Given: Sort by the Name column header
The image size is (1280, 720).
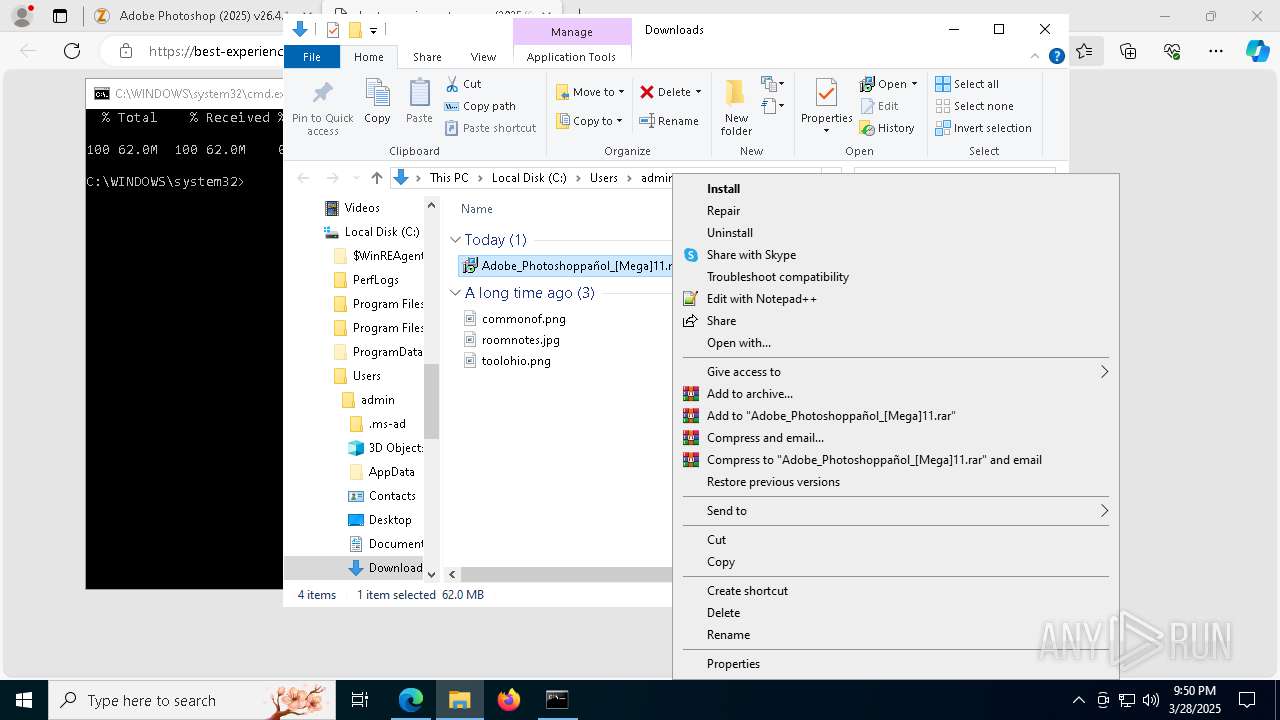Looking at the screenshot, I should (x=477, y=209).
